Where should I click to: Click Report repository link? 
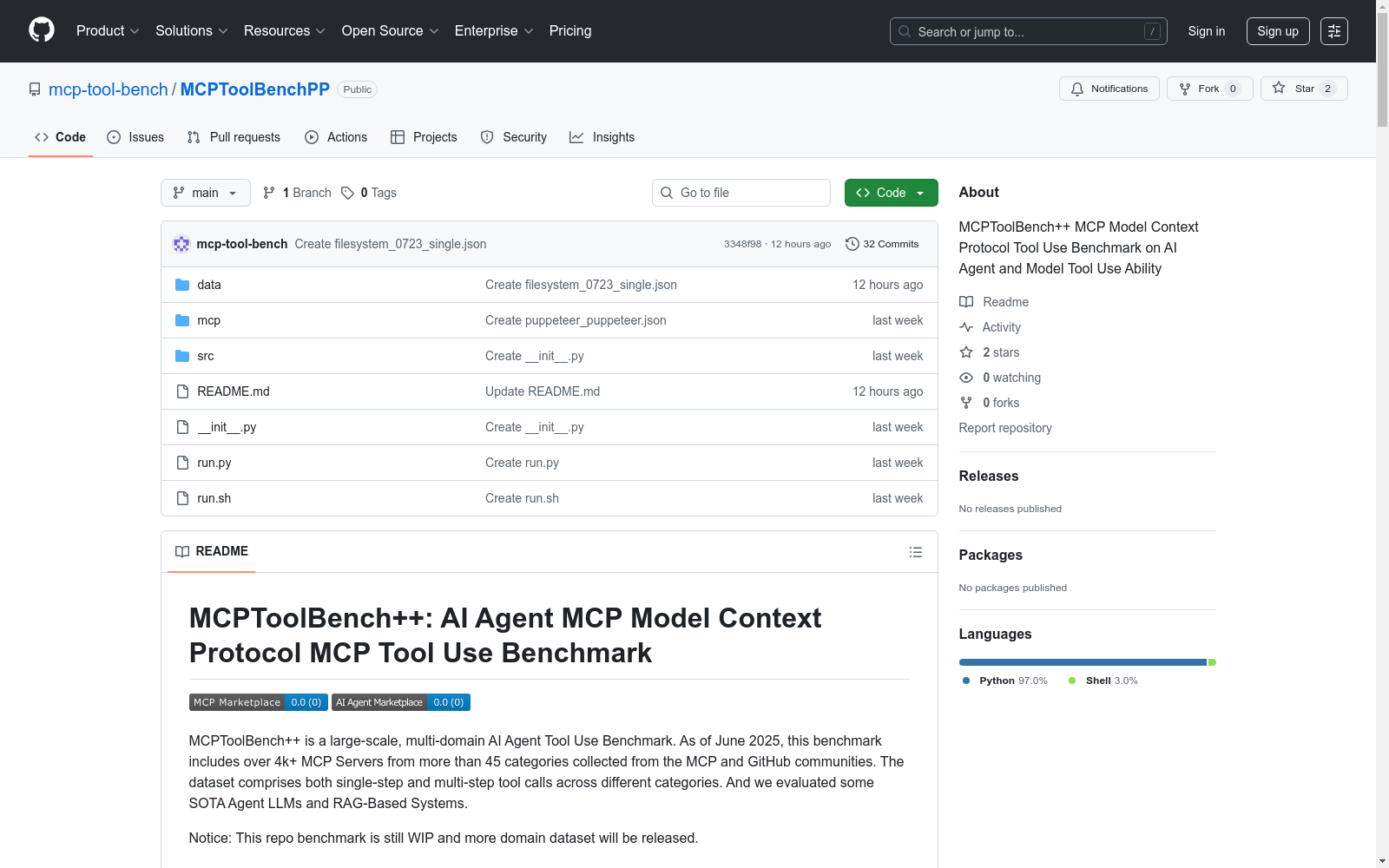point(1005,428)
